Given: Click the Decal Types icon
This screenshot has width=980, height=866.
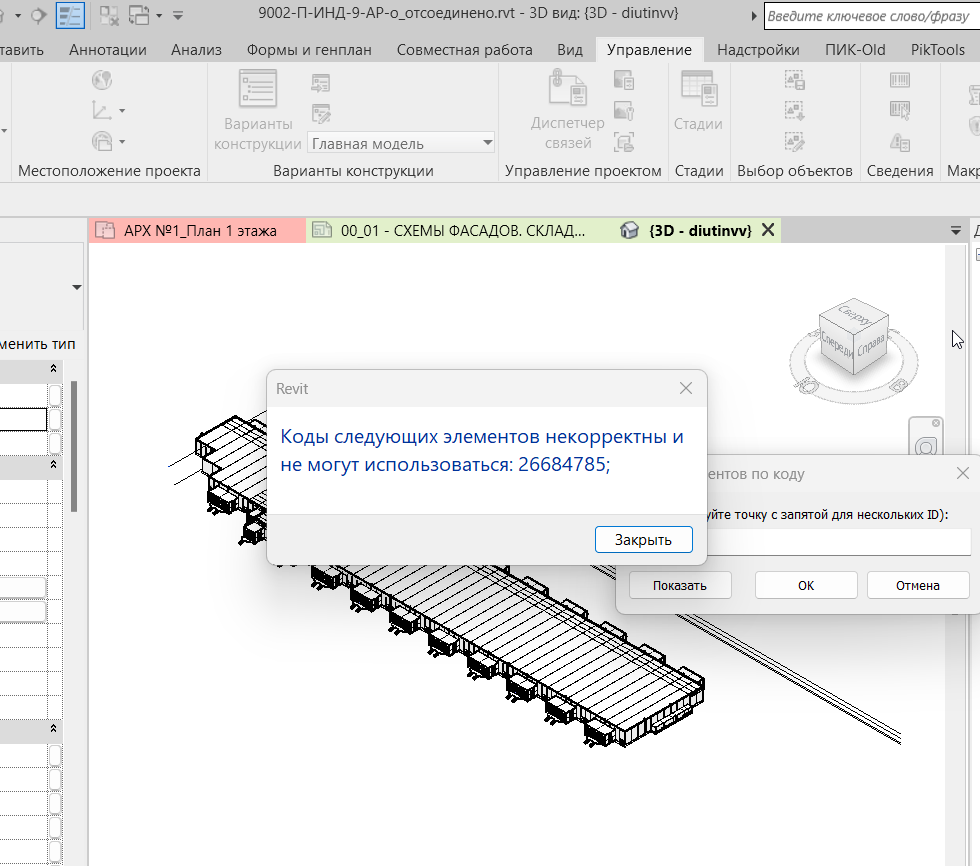Looking at the screenshot, I should pos(624,111).
